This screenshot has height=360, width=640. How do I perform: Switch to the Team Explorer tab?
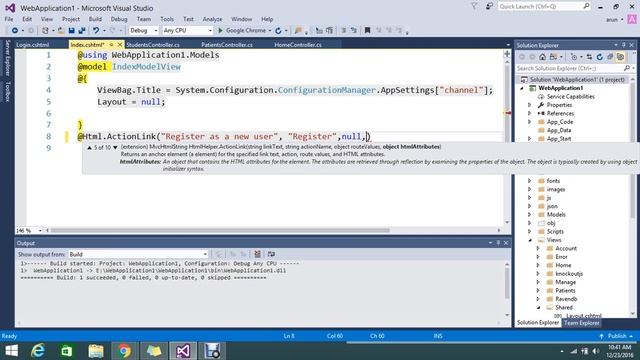pyautogui.click(x=582, y=323)
